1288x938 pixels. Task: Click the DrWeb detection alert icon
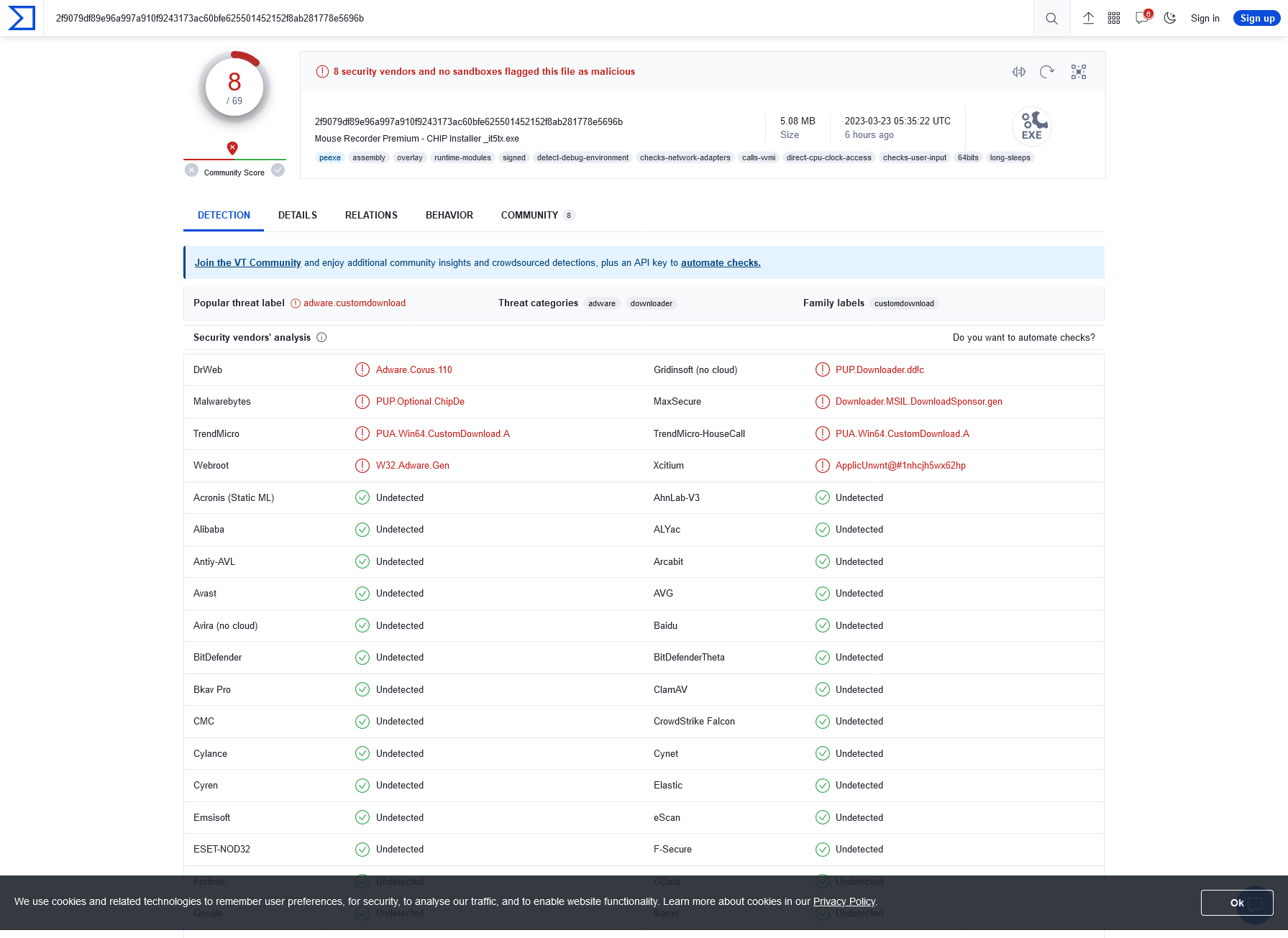tap(362, 370)
